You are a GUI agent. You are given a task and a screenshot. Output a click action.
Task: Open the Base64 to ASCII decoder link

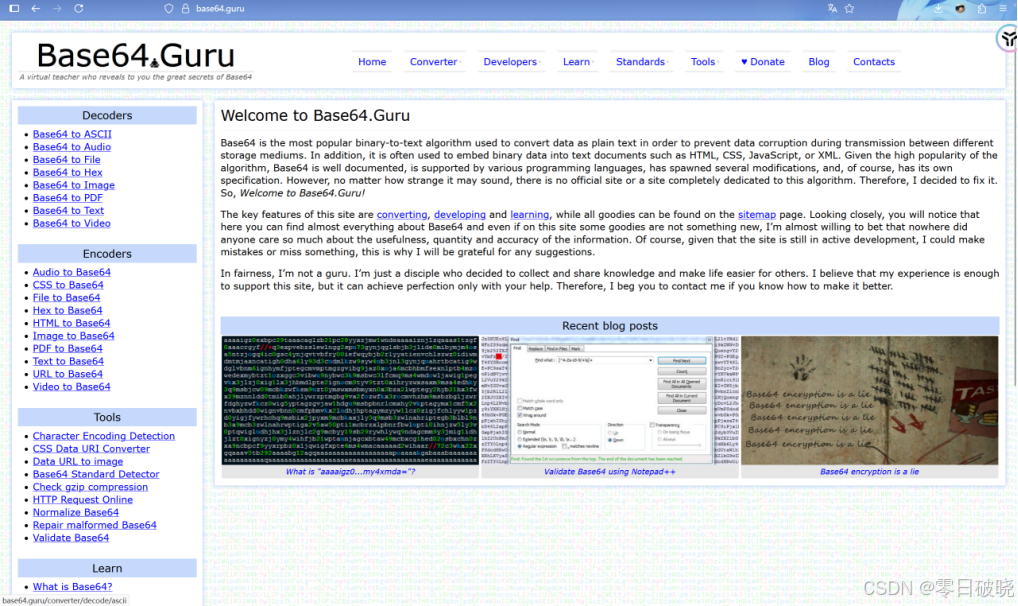72,134
